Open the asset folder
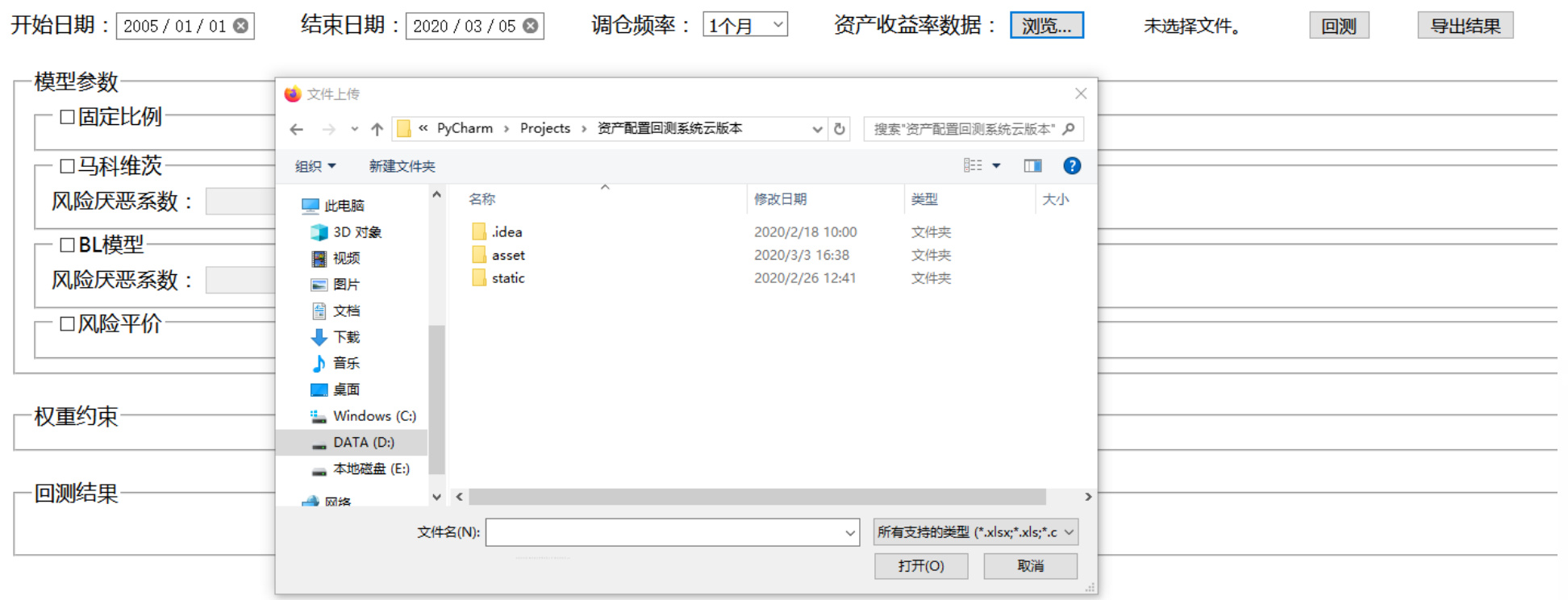The height and width of the screenshot is (600, 1568). 508,256
